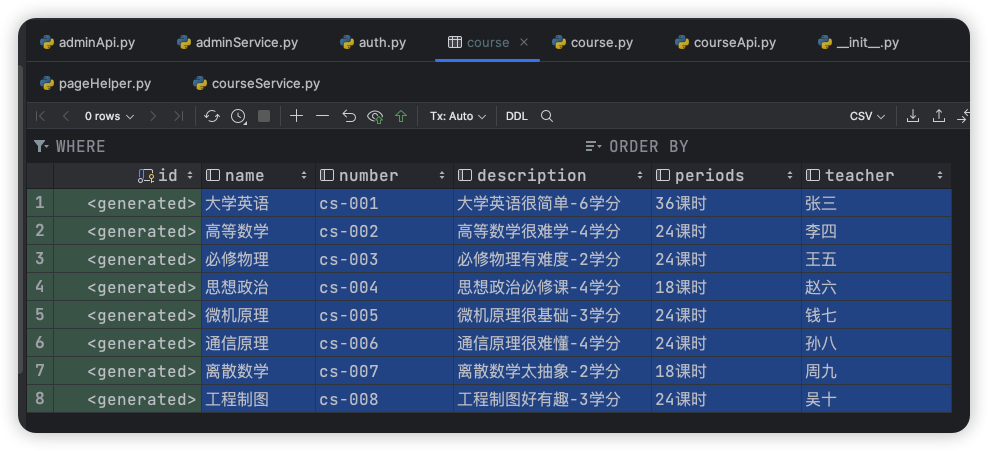Viewport: 988px width, 451px height.
Task: Select the description column header
Action: tap(552, 176)
